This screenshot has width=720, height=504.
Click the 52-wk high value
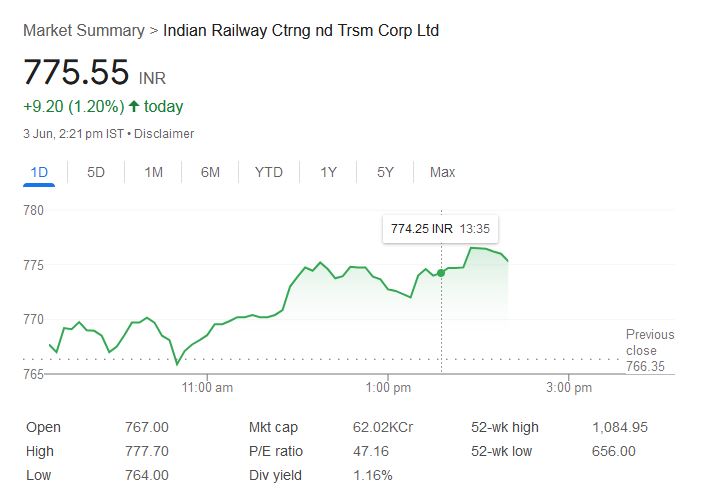pyautogui.click(x=620, y=427)
